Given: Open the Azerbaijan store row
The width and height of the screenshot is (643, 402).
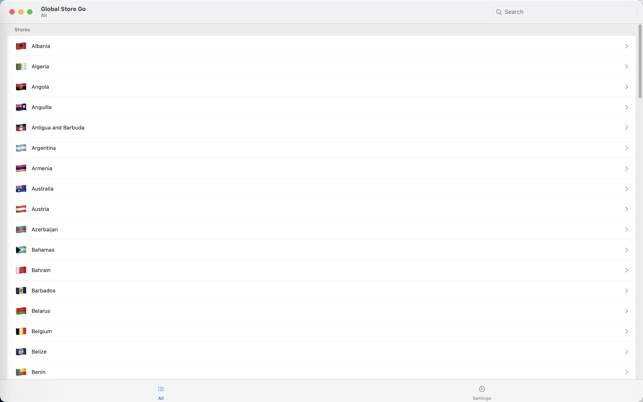Looking at the screenshot, I should coord(300,230).
